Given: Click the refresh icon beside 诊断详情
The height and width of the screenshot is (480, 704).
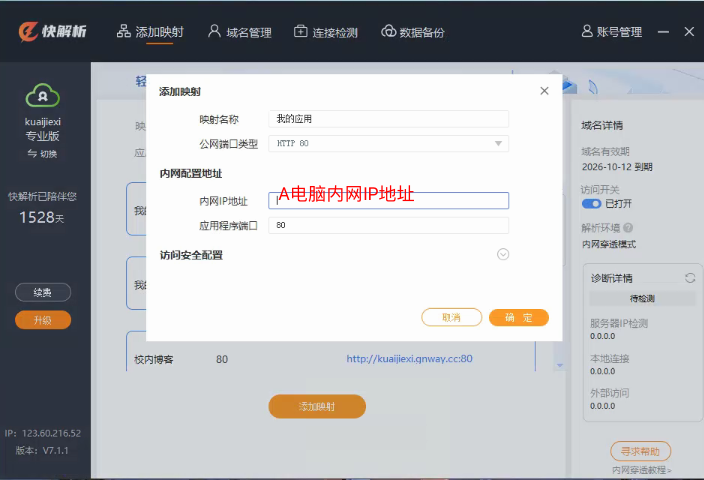Looking at the screenshot, I should click(689, 278).
